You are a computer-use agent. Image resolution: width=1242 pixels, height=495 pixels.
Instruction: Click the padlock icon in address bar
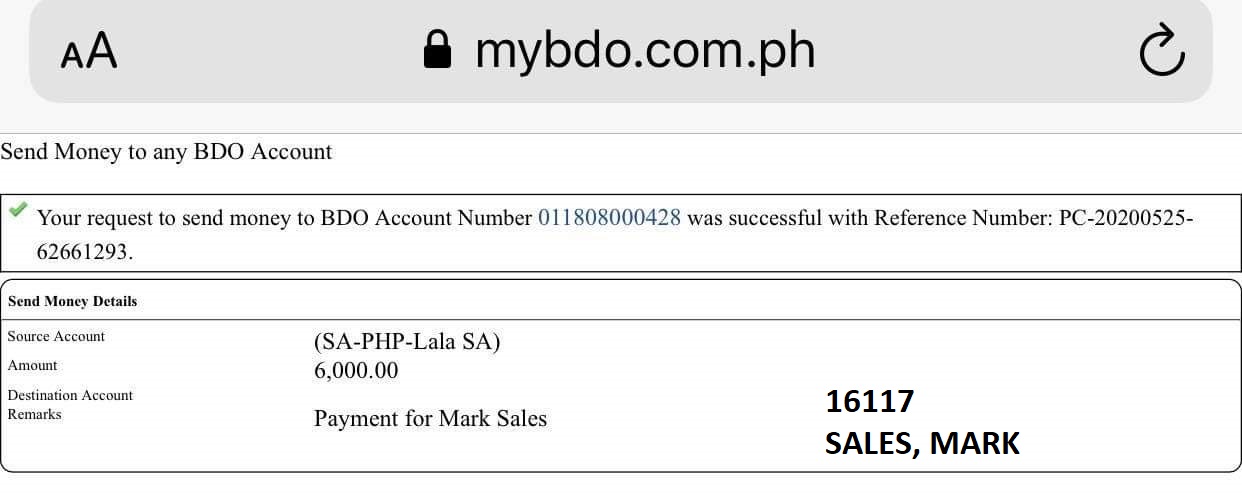tap(437, 49)
